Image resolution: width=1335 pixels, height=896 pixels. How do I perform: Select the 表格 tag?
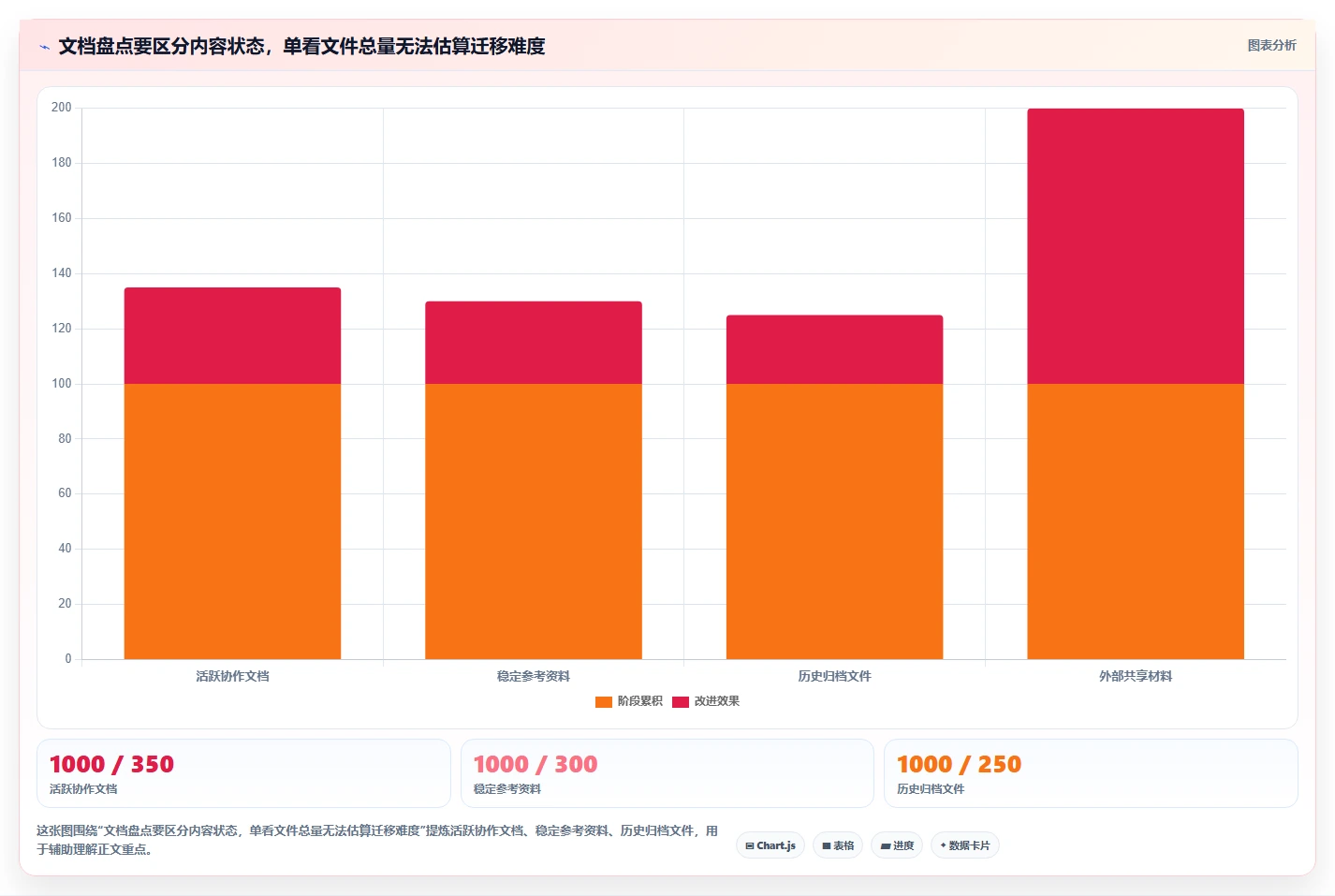click(x=838, y=845)
